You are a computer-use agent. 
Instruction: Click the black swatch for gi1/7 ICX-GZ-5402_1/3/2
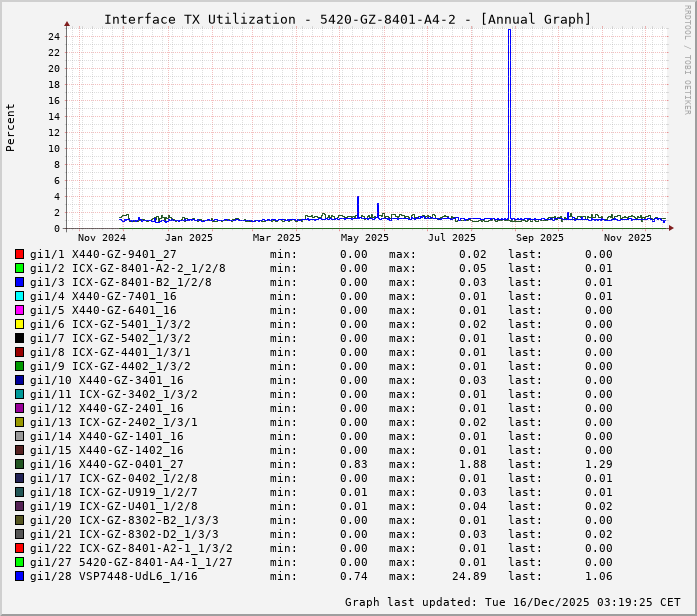(x=19, y=338)
